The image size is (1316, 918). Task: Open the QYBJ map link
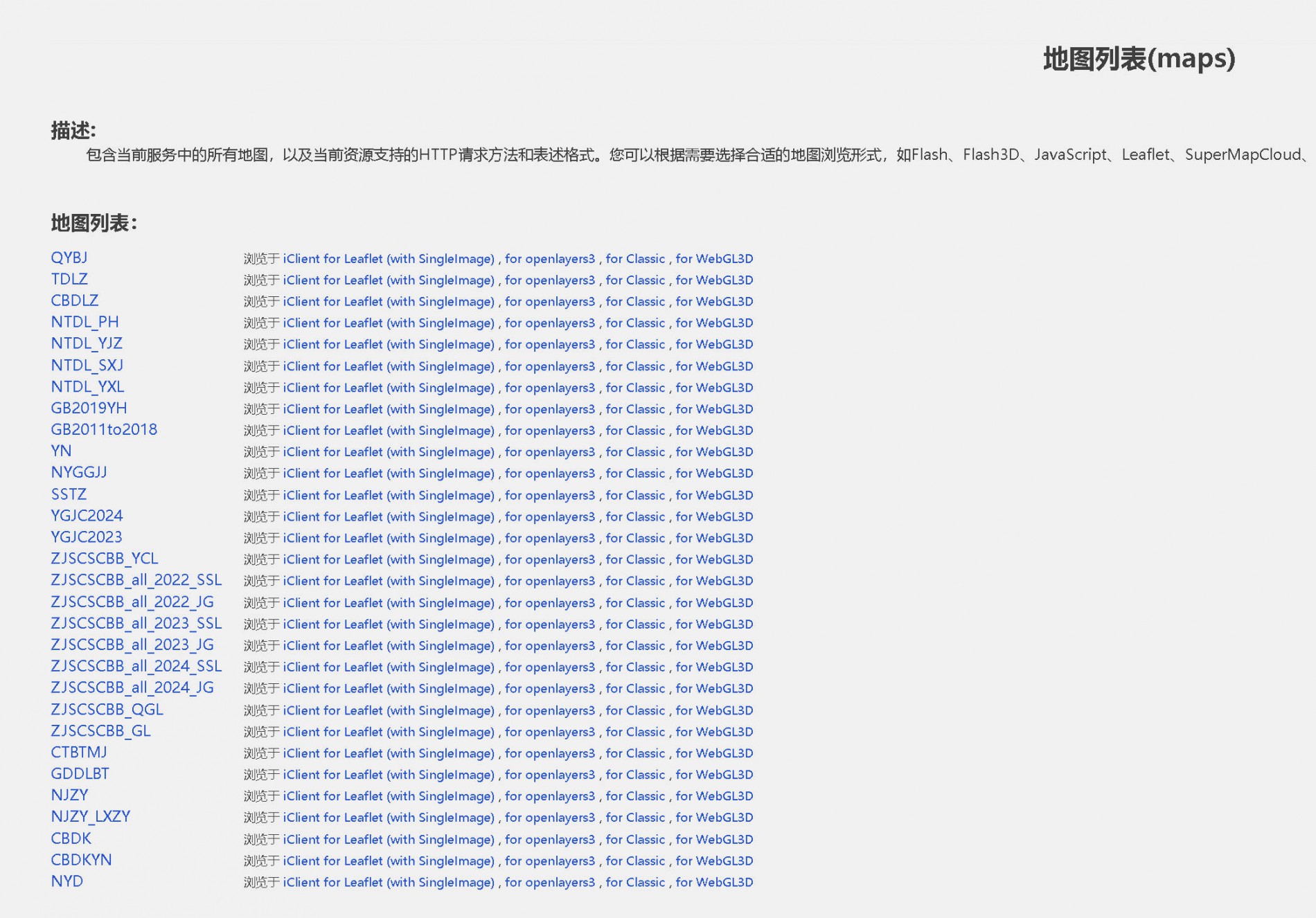point(69,258)
